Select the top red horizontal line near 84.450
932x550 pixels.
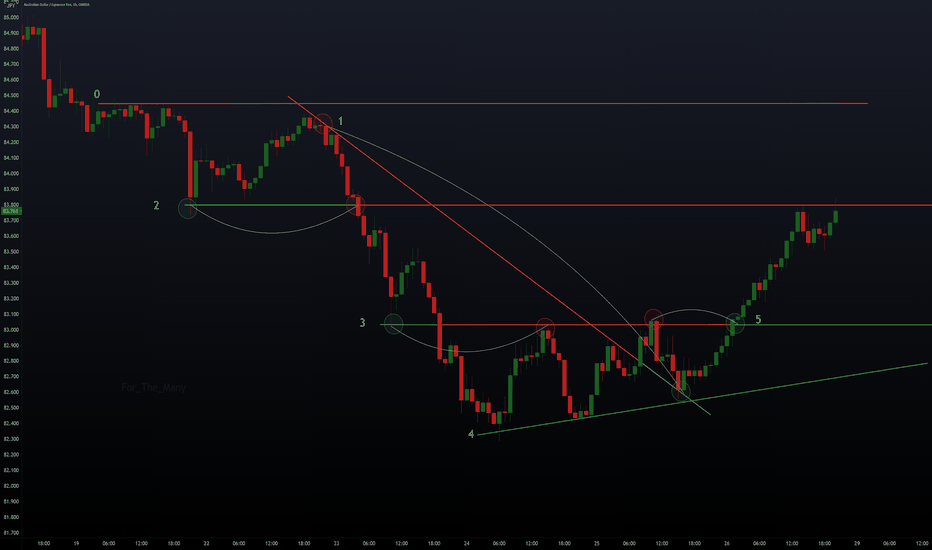click(483, 103)
